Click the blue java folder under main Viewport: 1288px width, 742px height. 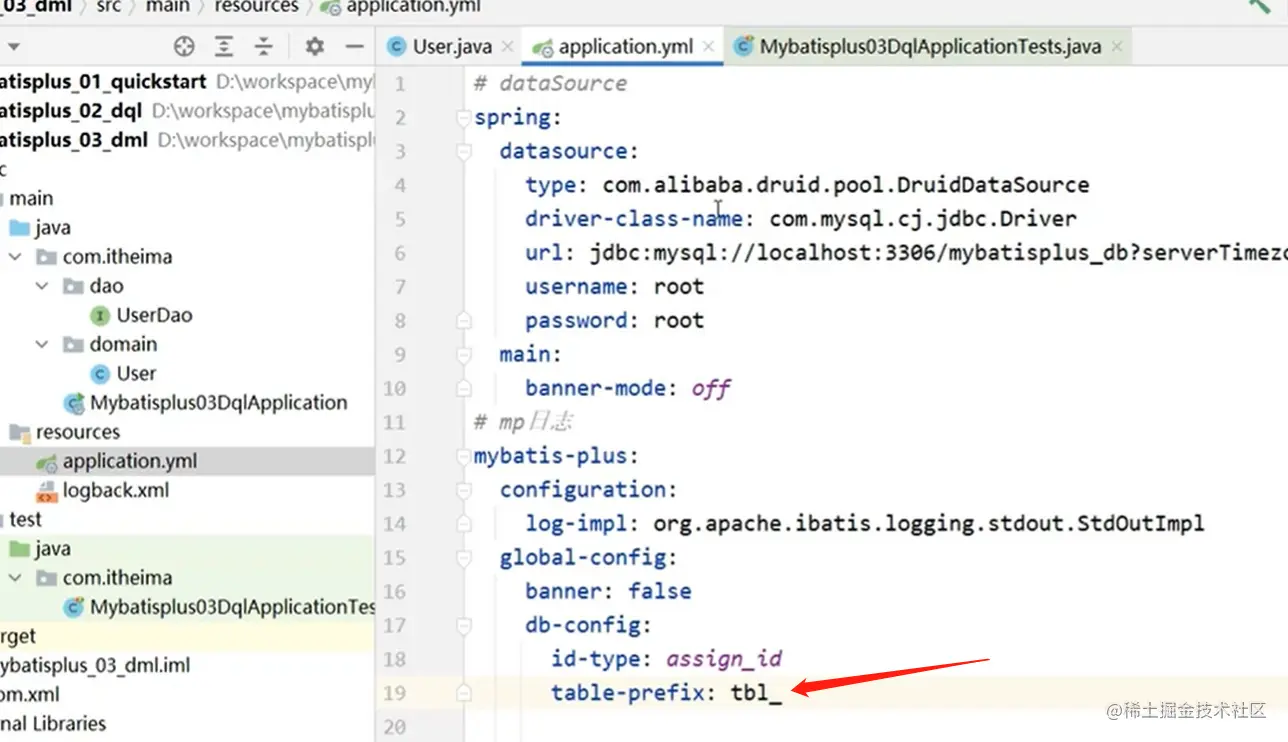click(20, 228)
